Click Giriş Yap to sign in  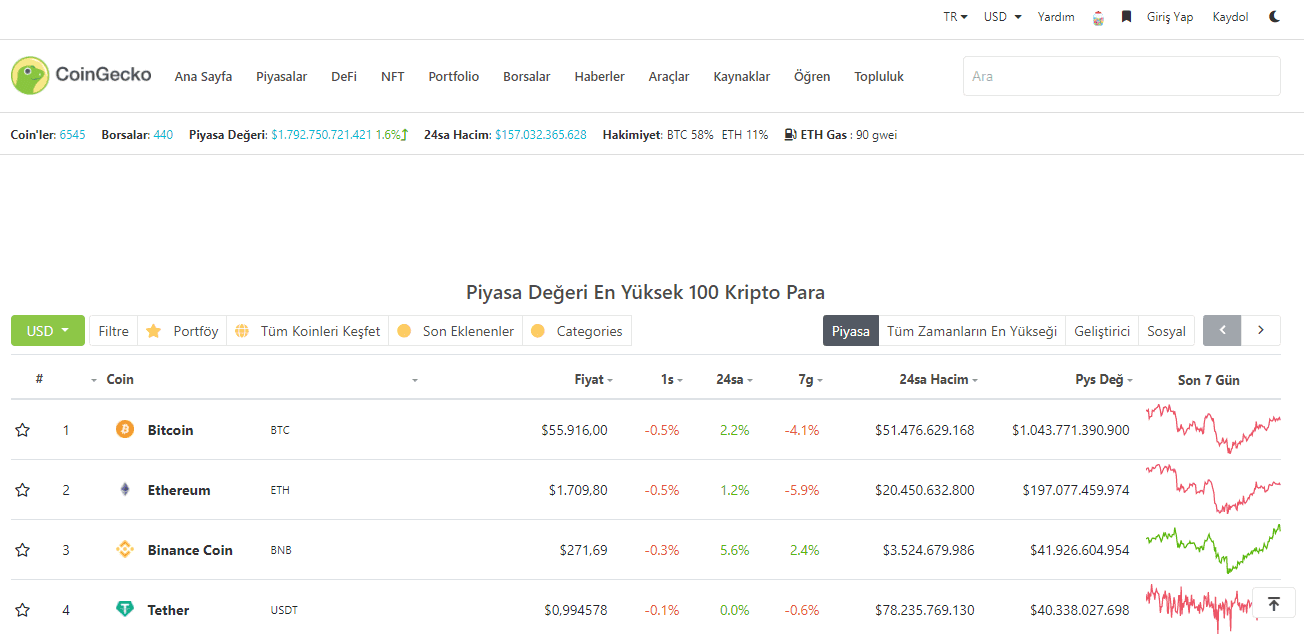(1170, 17)
